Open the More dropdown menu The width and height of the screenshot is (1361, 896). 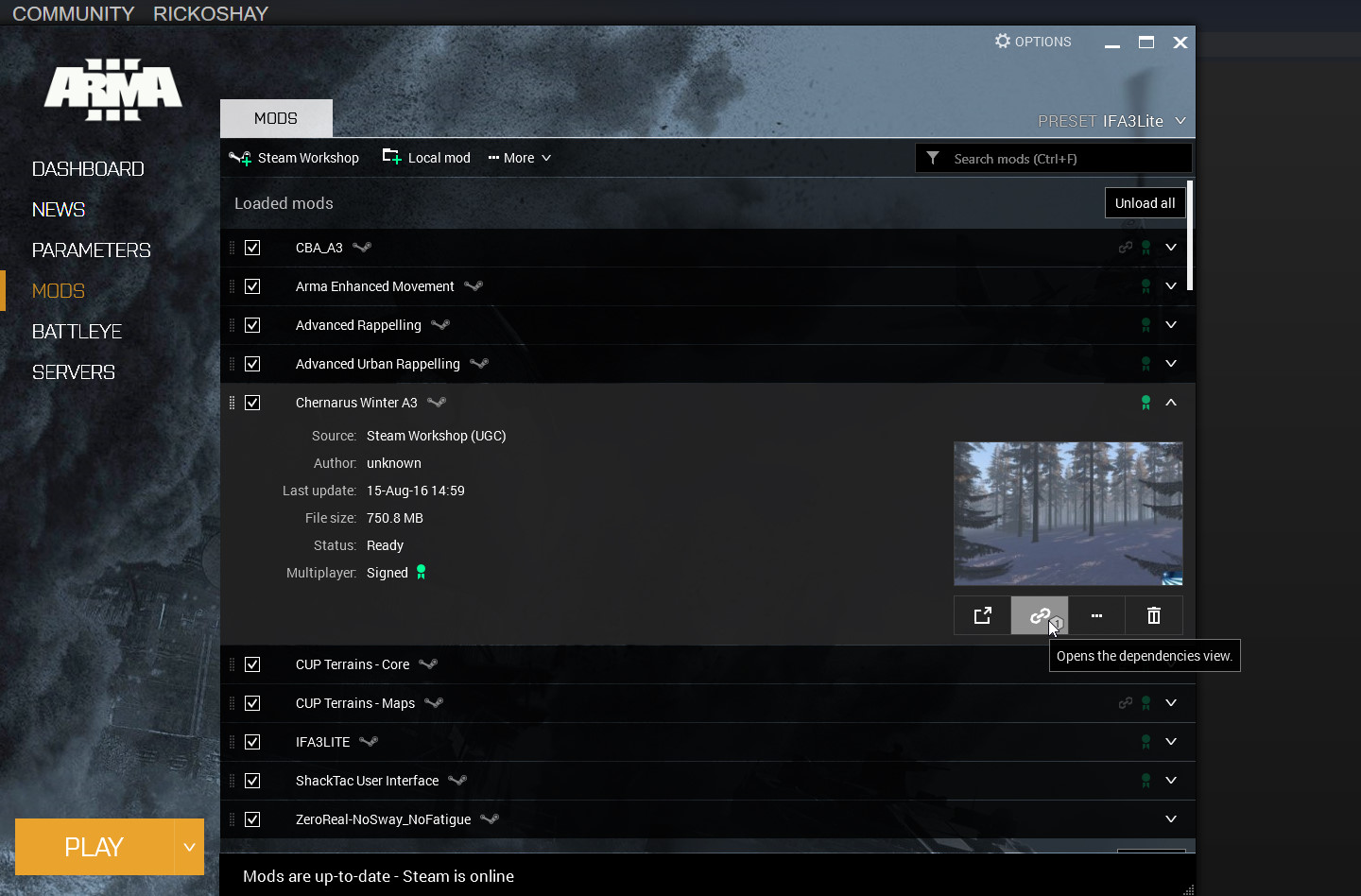[x=520, y=158]
